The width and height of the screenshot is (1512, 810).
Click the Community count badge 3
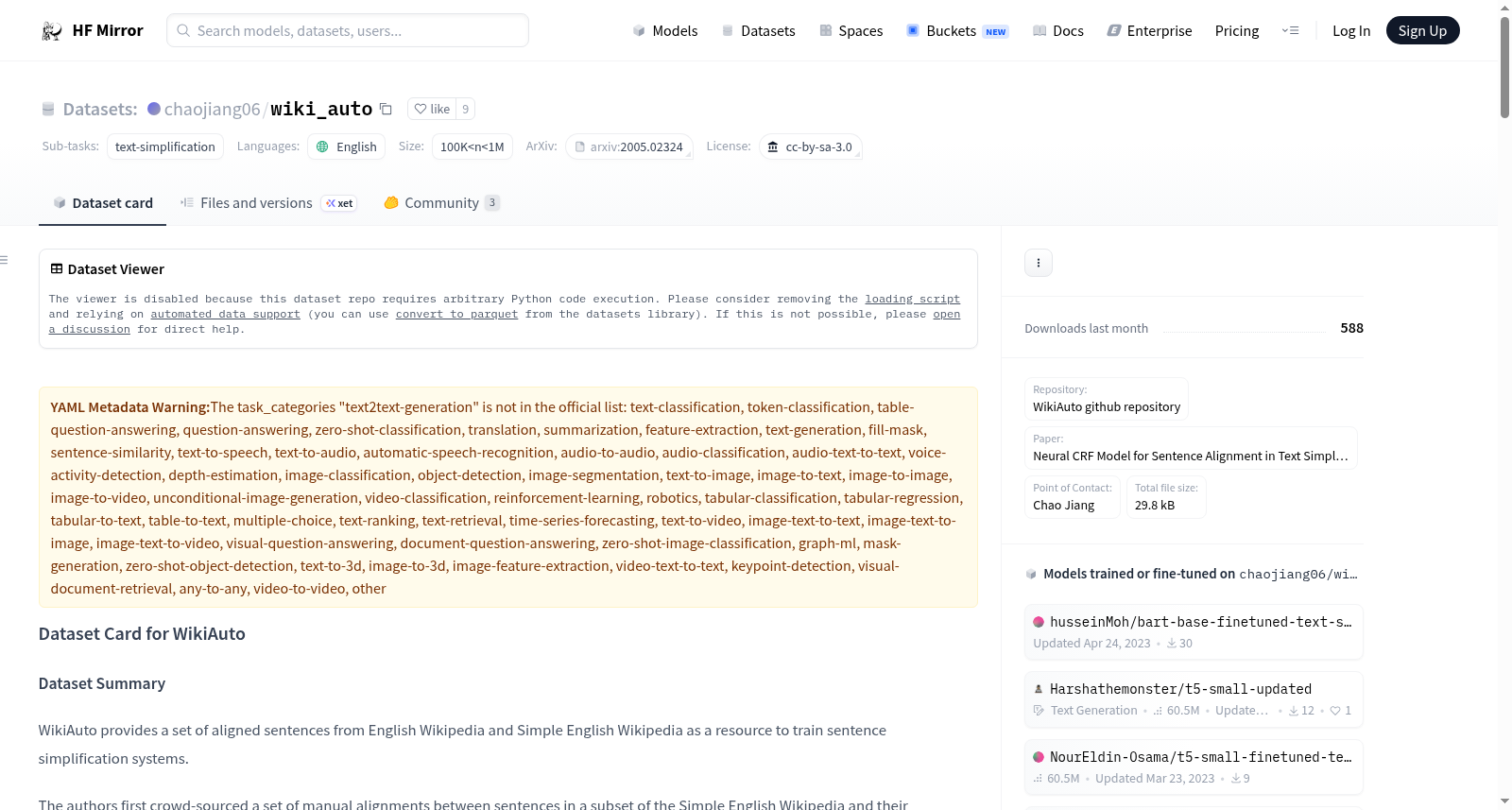pos(492,203)
